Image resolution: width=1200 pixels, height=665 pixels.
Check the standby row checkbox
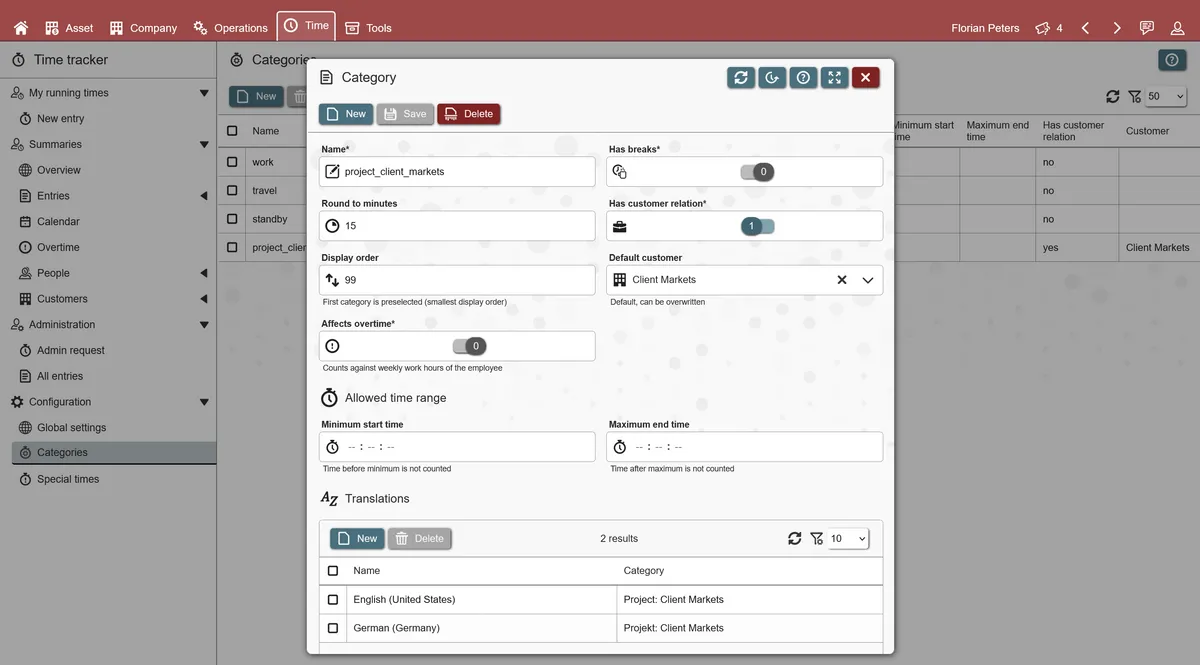tap(232, 219)
